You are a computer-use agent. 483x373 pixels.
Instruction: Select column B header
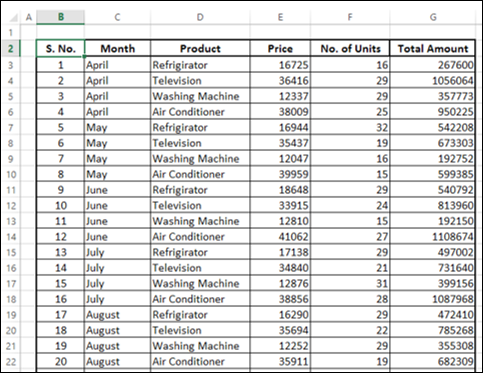61,17
